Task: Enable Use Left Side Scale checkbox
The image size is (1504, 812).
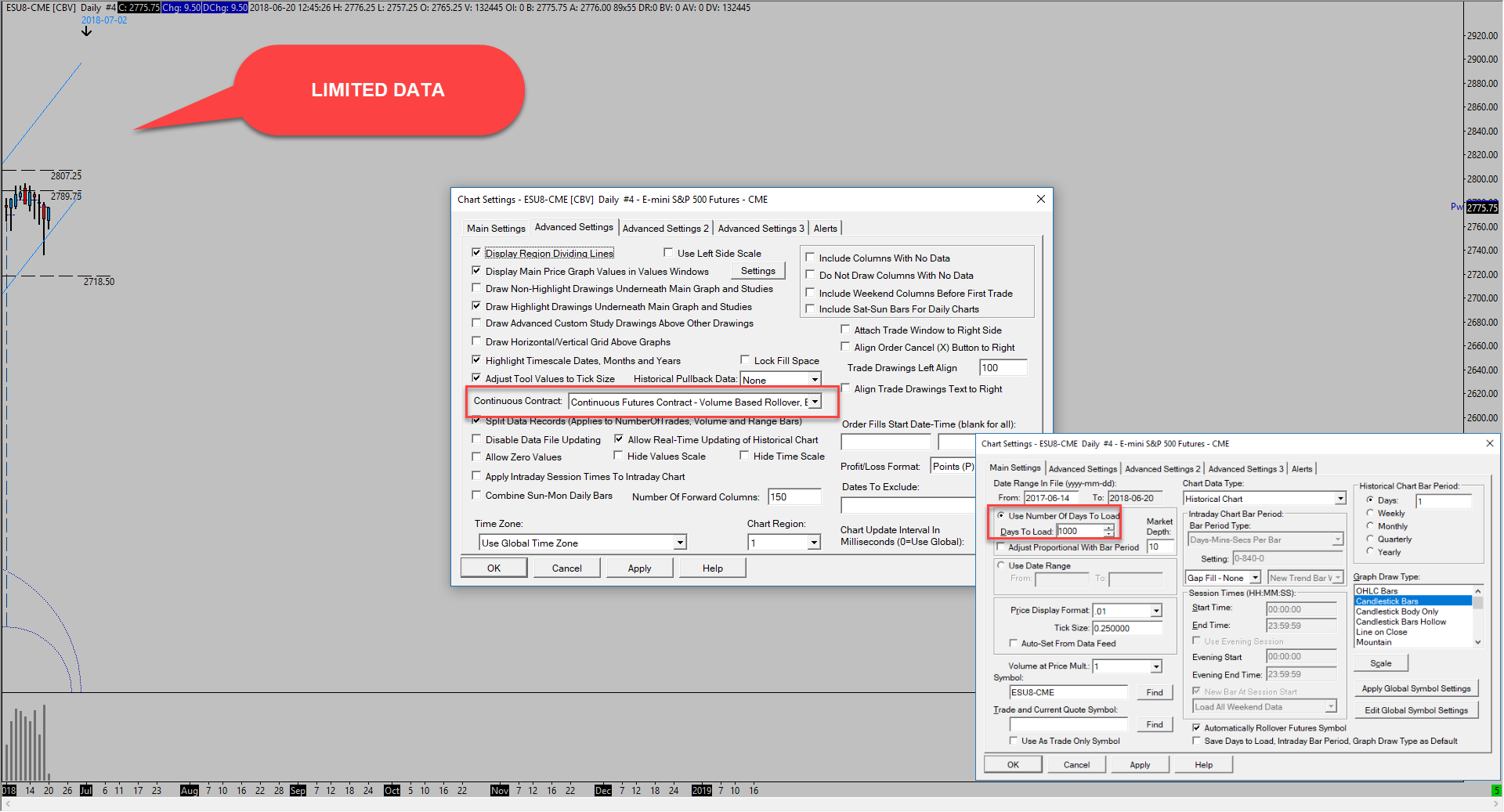Action: [668, 253]
